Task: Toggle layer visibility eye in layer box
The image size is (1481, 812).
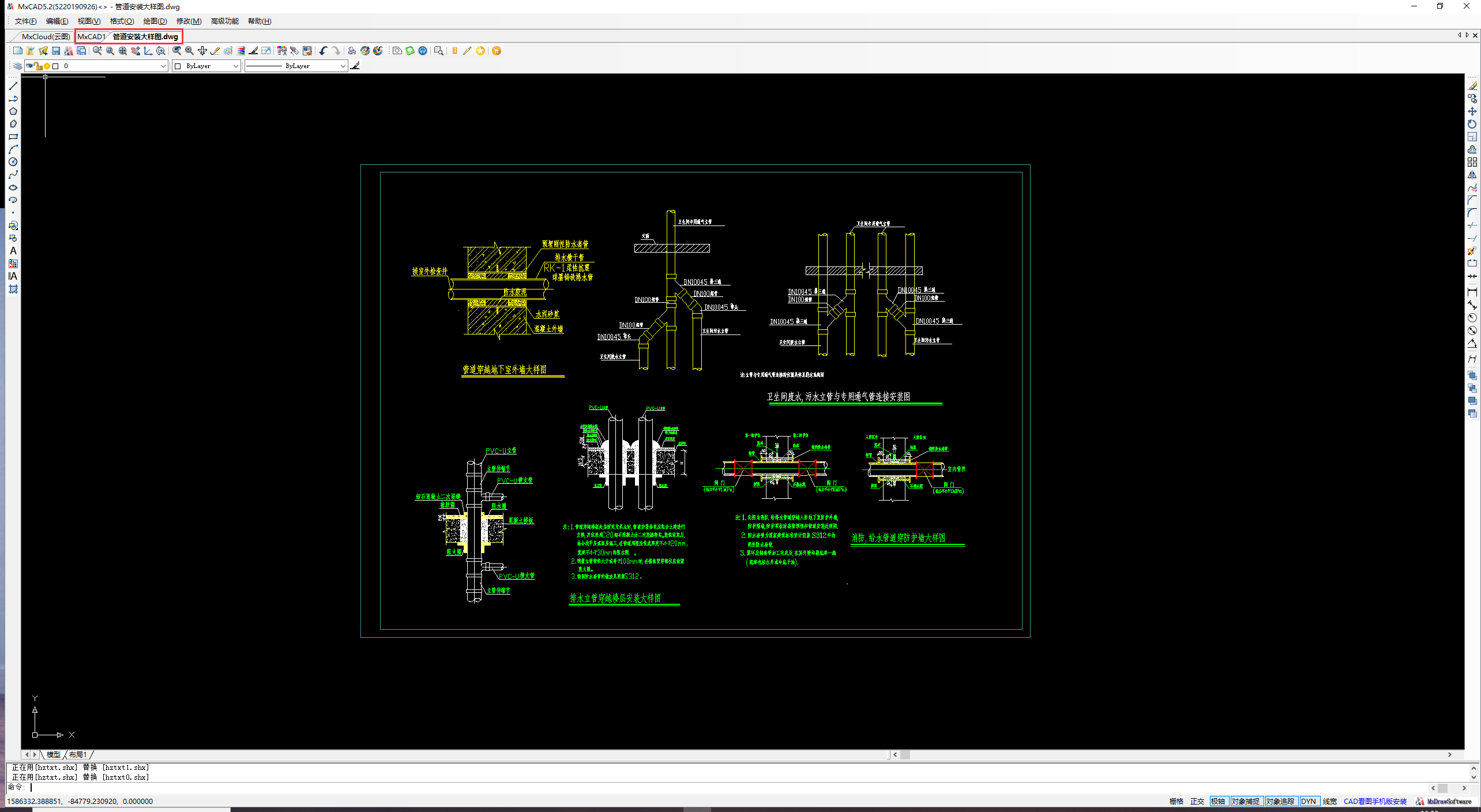Action: [x=29, y=66]
